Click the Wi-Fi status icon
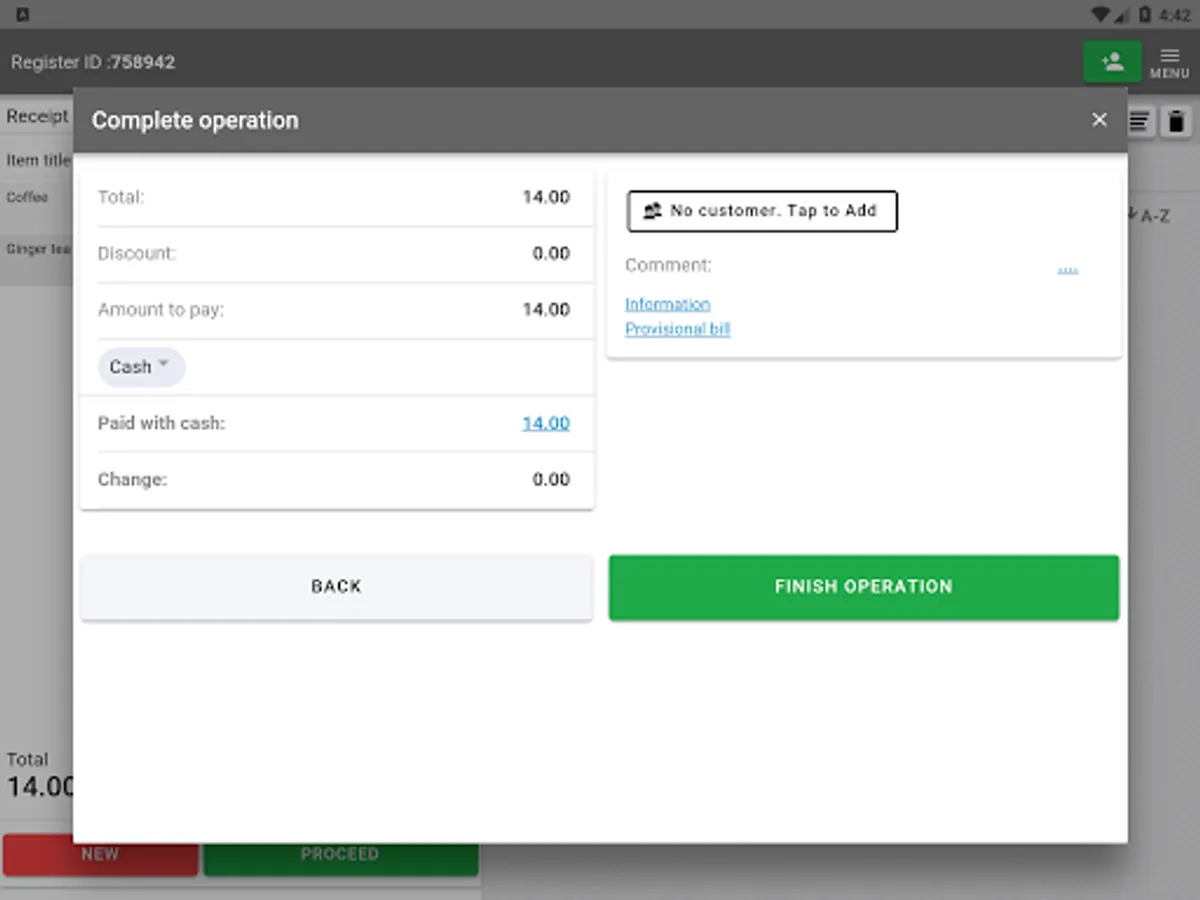1200x900 pixels. (x=1100, y=14)
